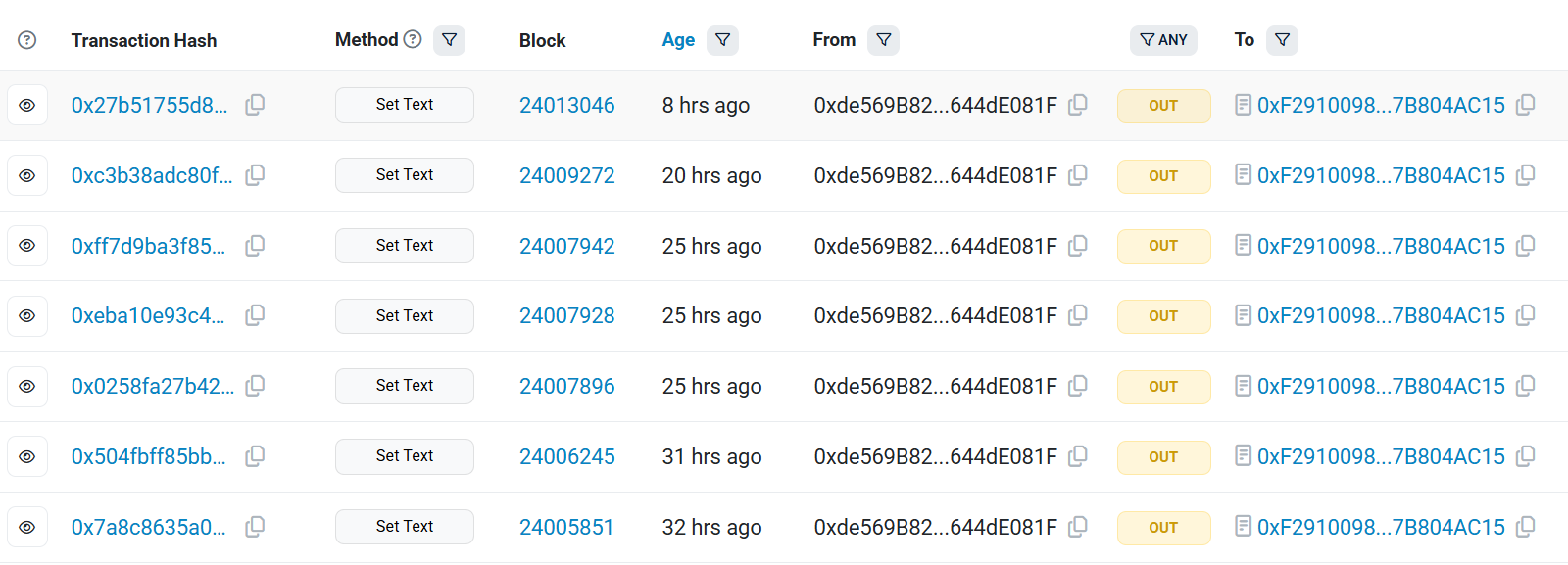Copy From address in block 24005851 row

click(1078, 527)
